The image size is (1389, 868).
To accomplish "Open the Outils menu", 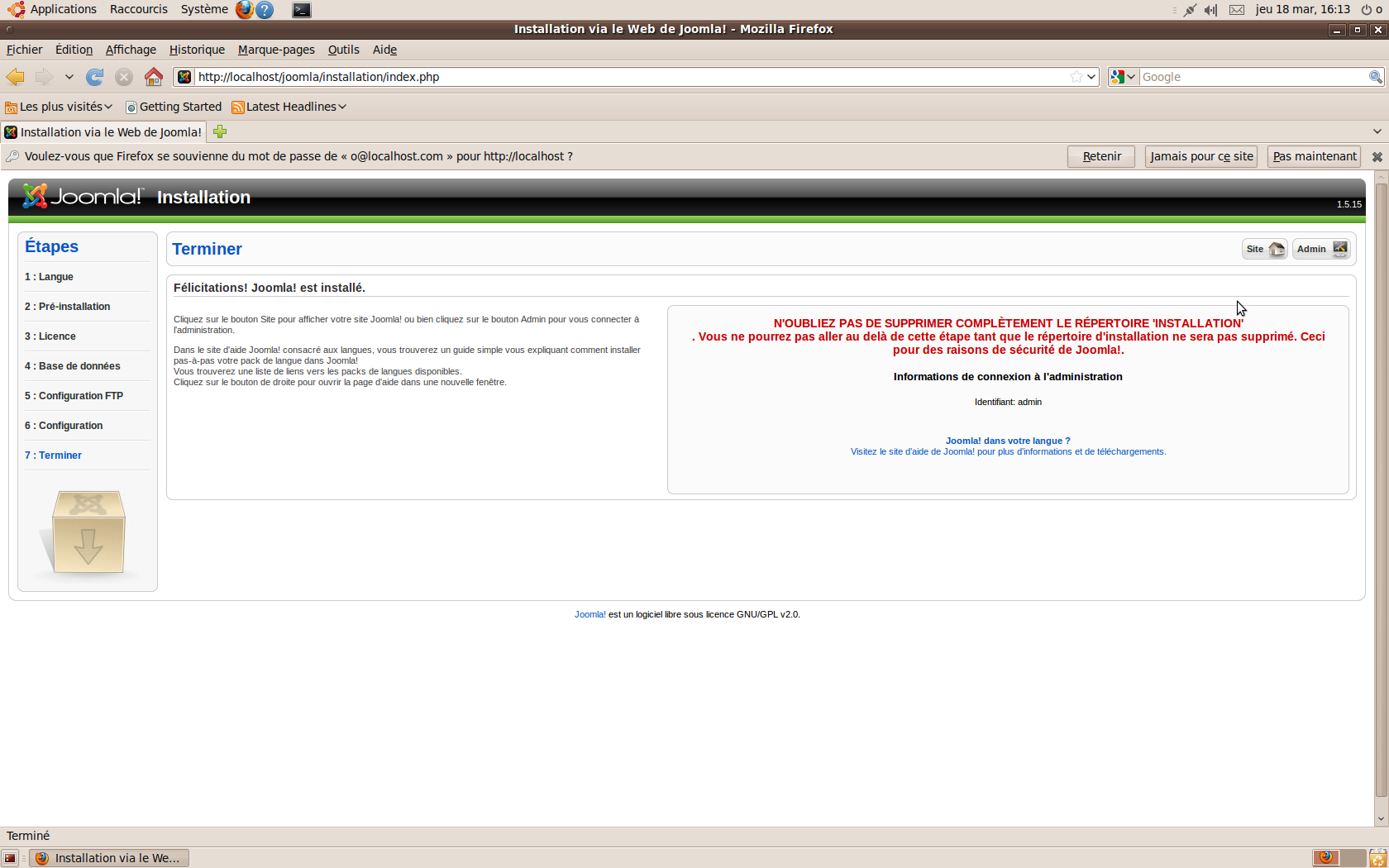I will pos(343,50).
